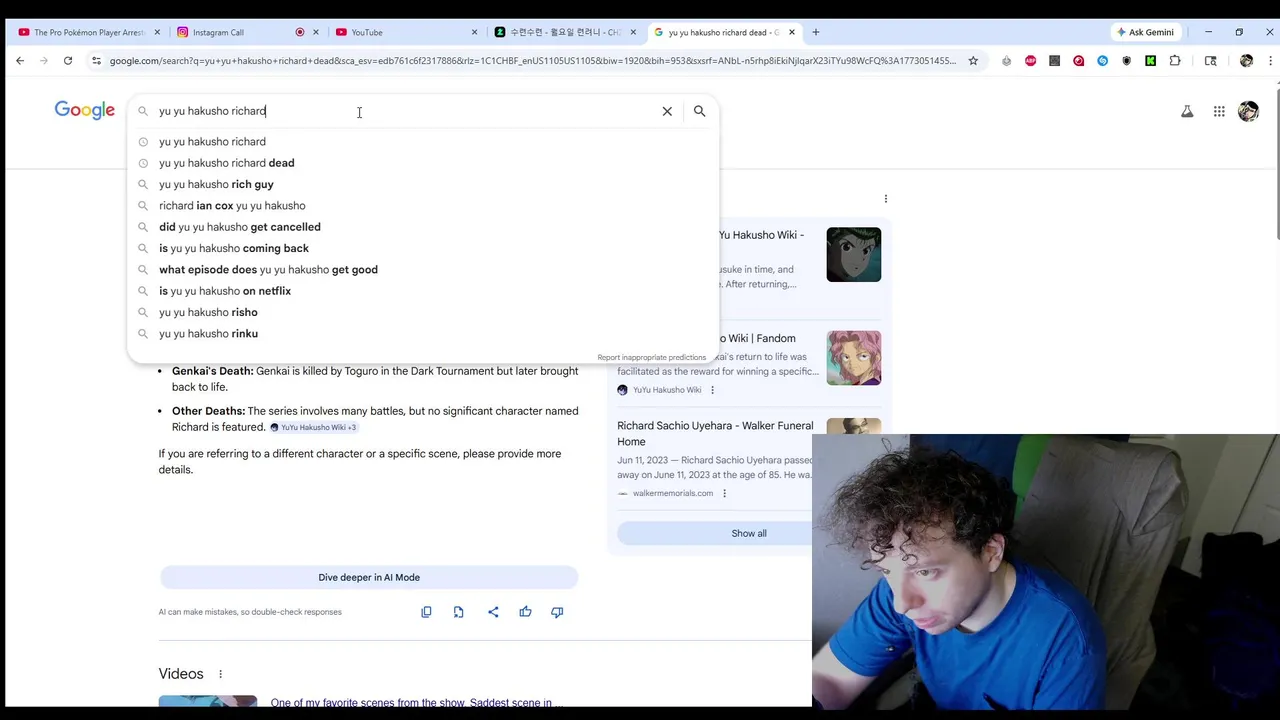Switch to The Pro Pokémon Player tab
This screenshot has height=720, width=1280.
[88, 32]
